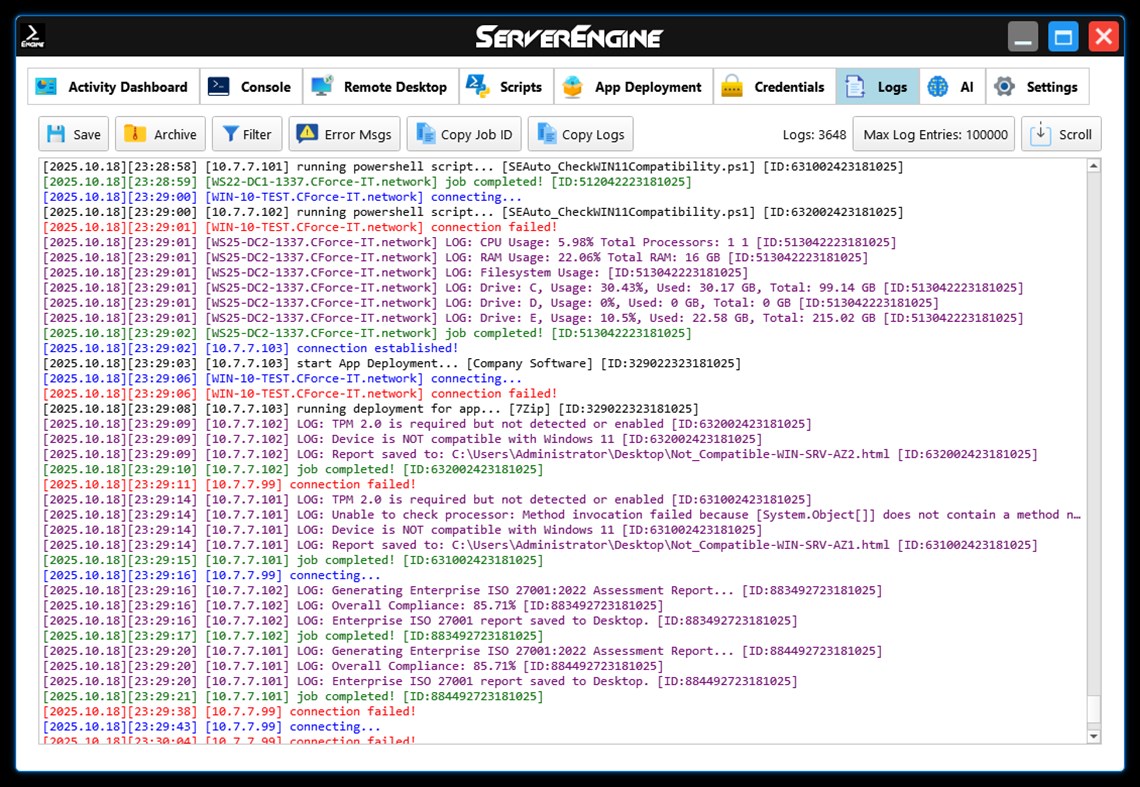Click the Copy Logs button
The image size is (1140, 787).
click(x=580, y=134)
